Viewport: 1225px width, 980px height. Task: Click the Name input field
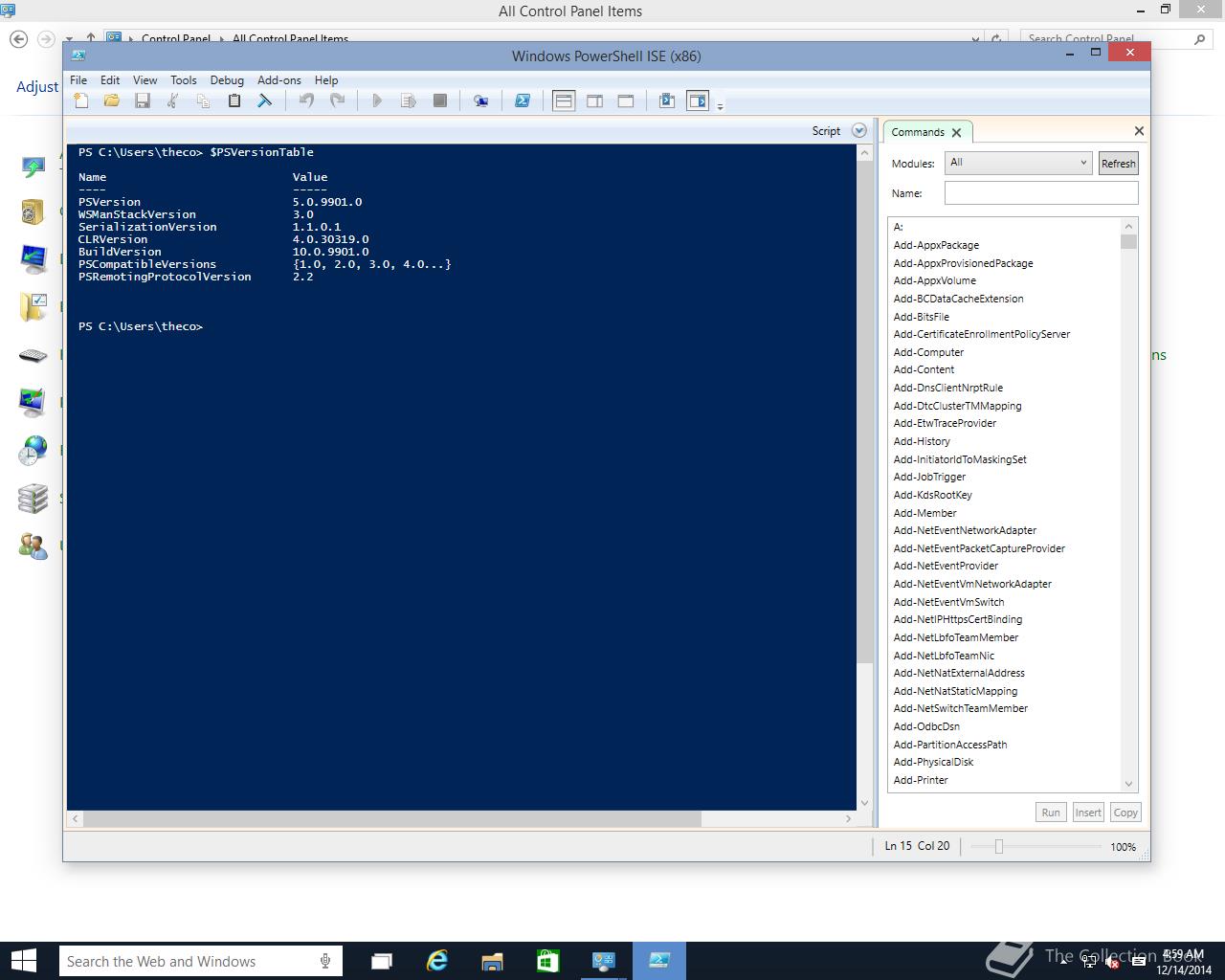1041,193
